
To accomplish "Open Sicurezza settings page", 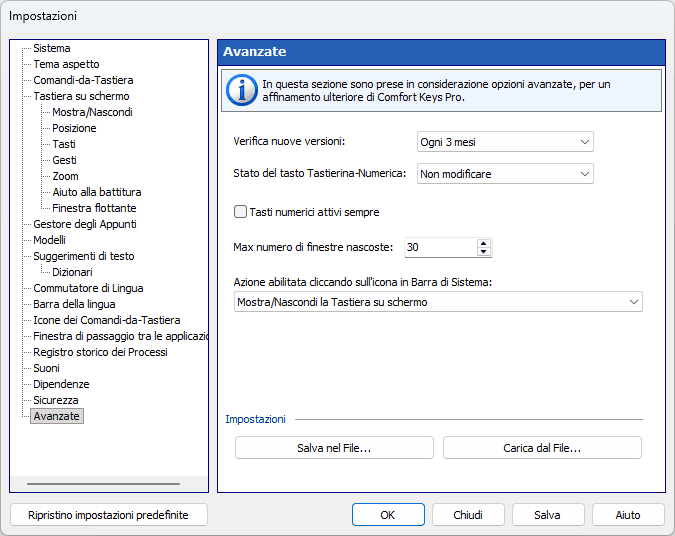I will (56, 400).
